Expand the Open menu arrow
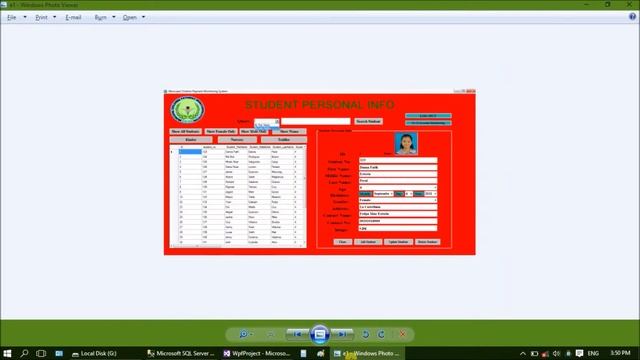Viewport: 640px width, 360px height. (143, 17)
